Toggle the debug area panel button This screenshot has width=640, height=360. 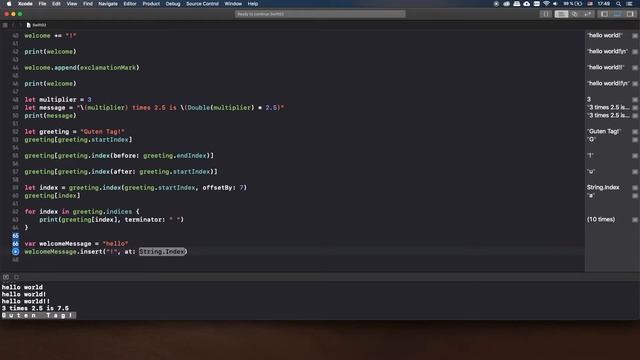(x=617, y=14)
